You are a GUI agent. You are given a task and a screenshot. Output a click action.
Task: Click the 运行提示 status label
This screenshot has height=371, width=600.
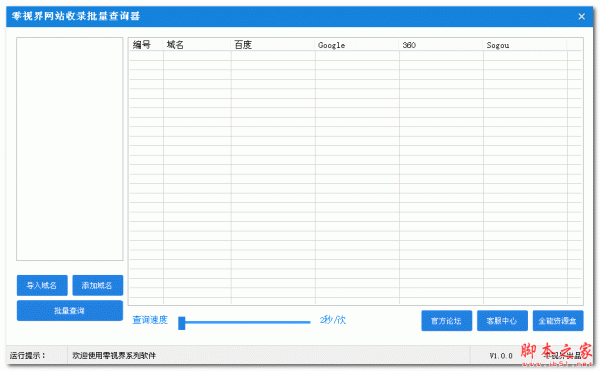(27, 356)
